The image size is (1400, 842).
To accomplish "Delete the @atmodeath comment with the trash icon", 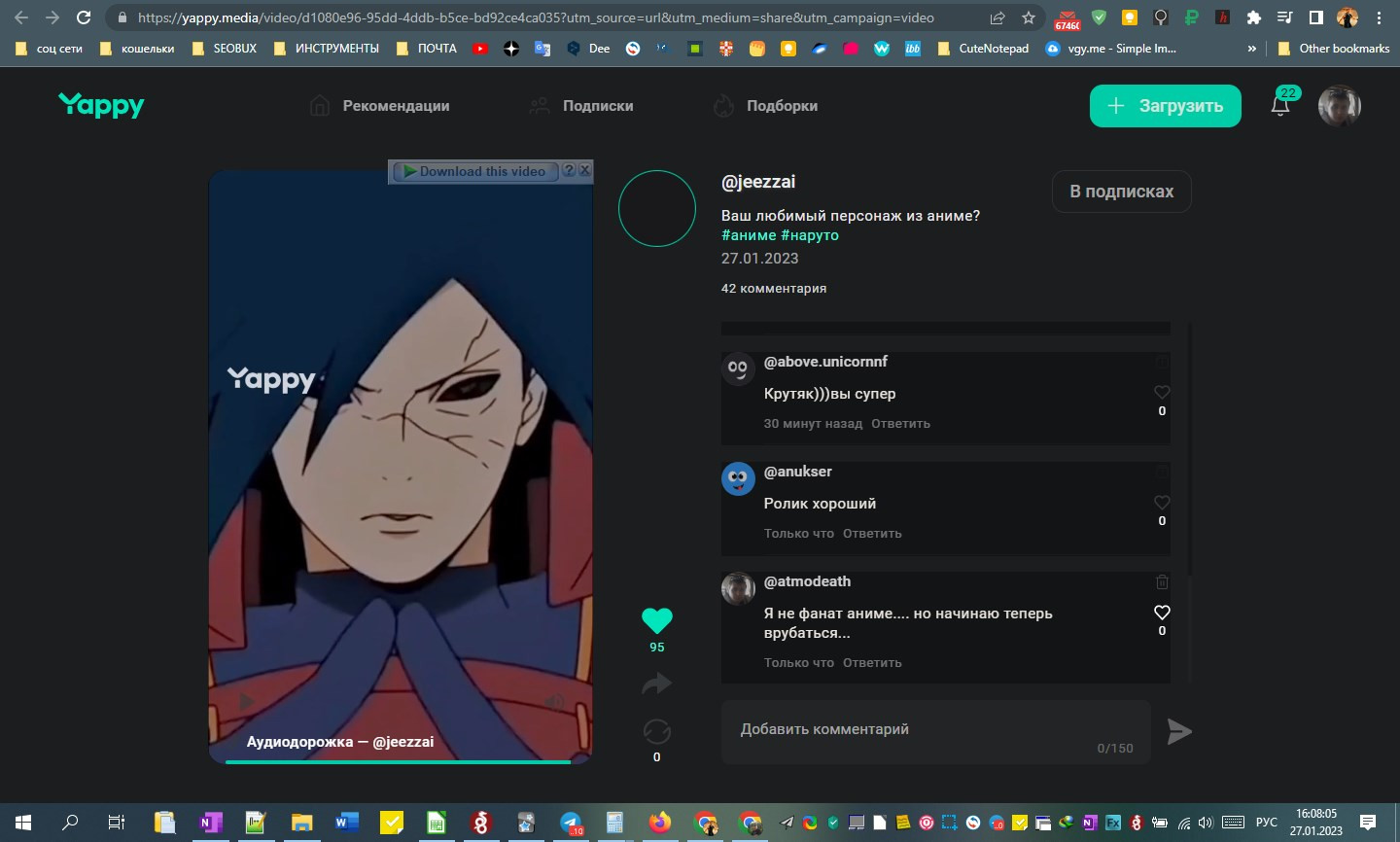I will pos(1162,581).
